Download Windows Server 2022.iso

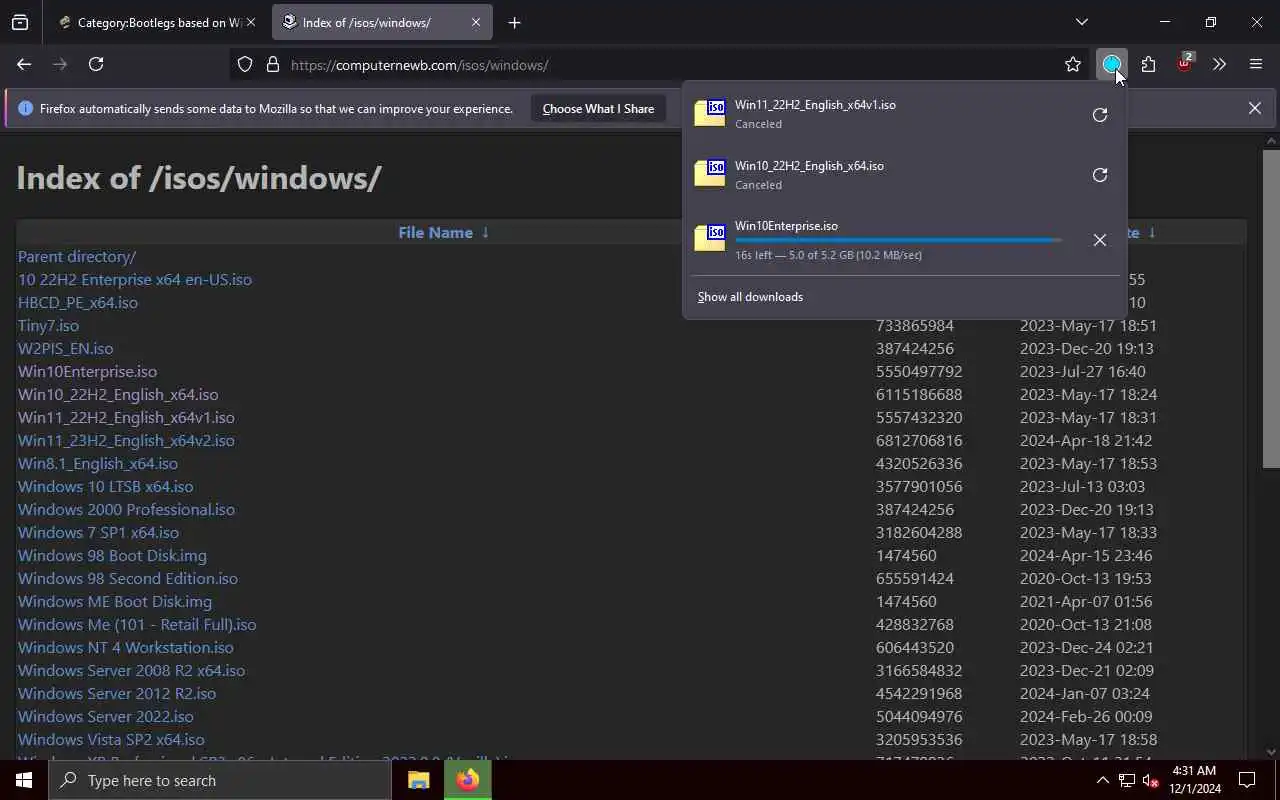[x=106, y=716]
